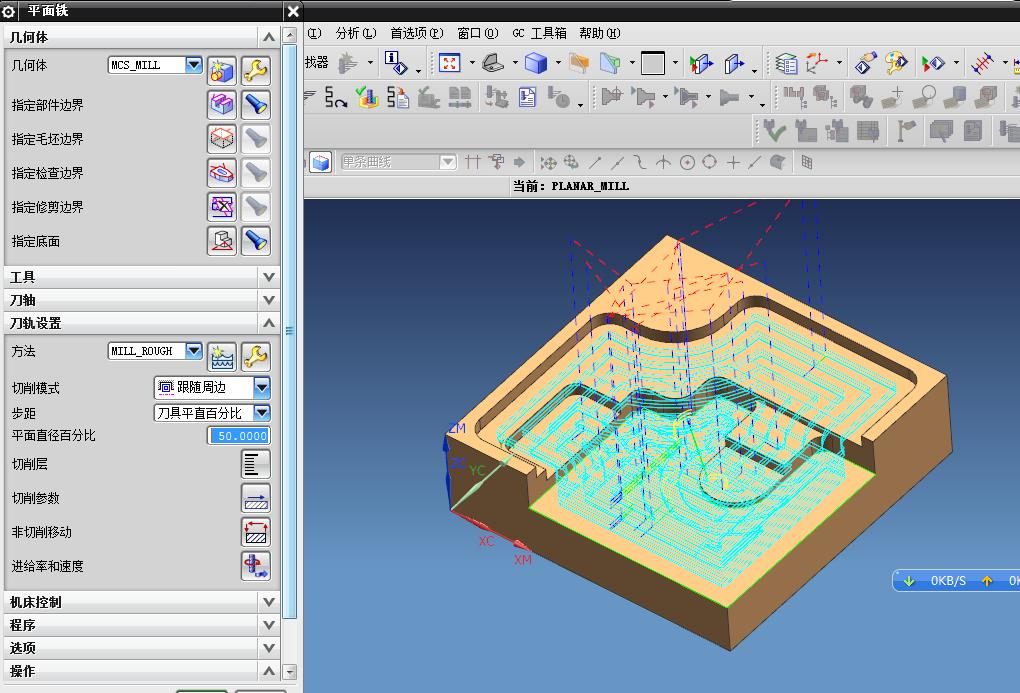The image size is (1020, 693).
Task: Display part boundary with the flashlight icon
Action: pyautogui.click(x=256, y=105)
